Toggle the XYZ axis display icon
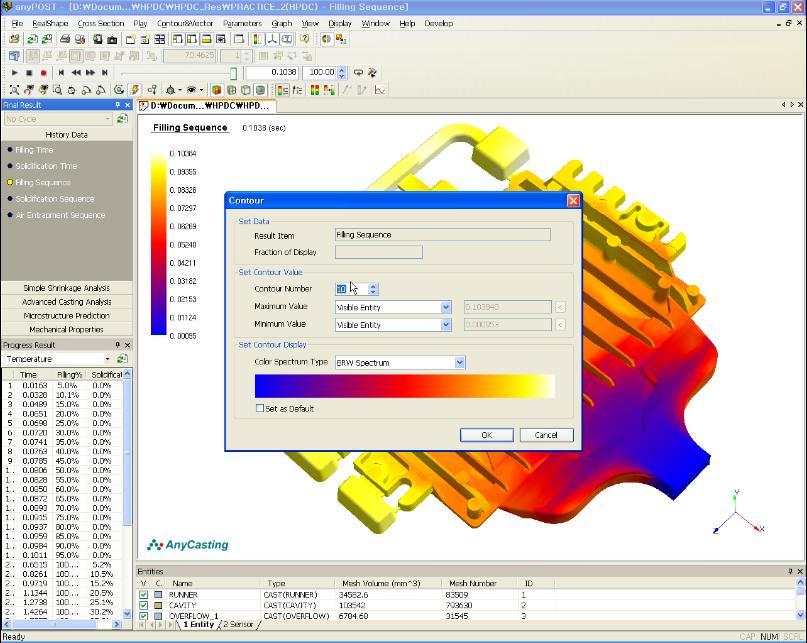Image resolution: width=807 pixels, height=643 pixels. click(x=272, y=39)
